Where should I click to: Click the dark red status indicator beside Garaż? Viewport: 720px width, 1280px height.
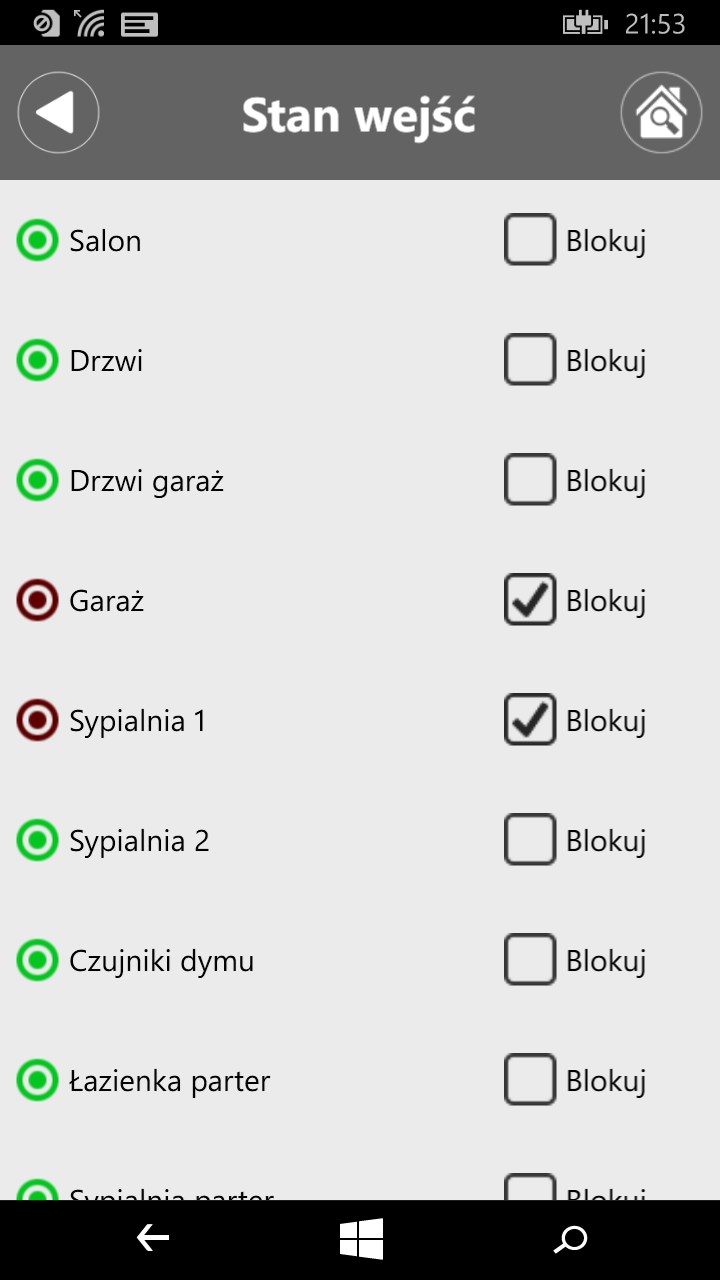coord(38,601)
